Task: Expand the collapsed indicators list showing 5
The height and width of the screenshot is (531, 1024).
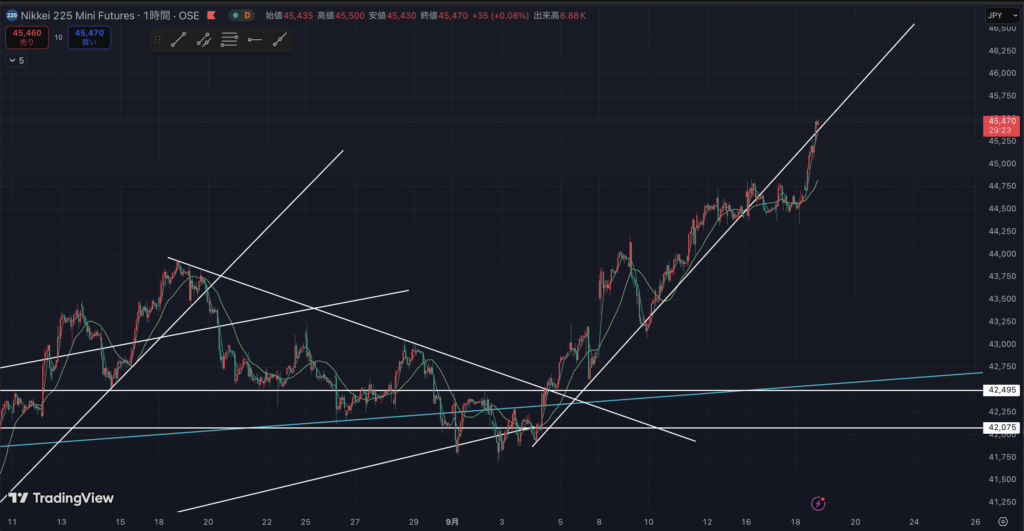Action: pyautogui.click(x=16, y=60)
